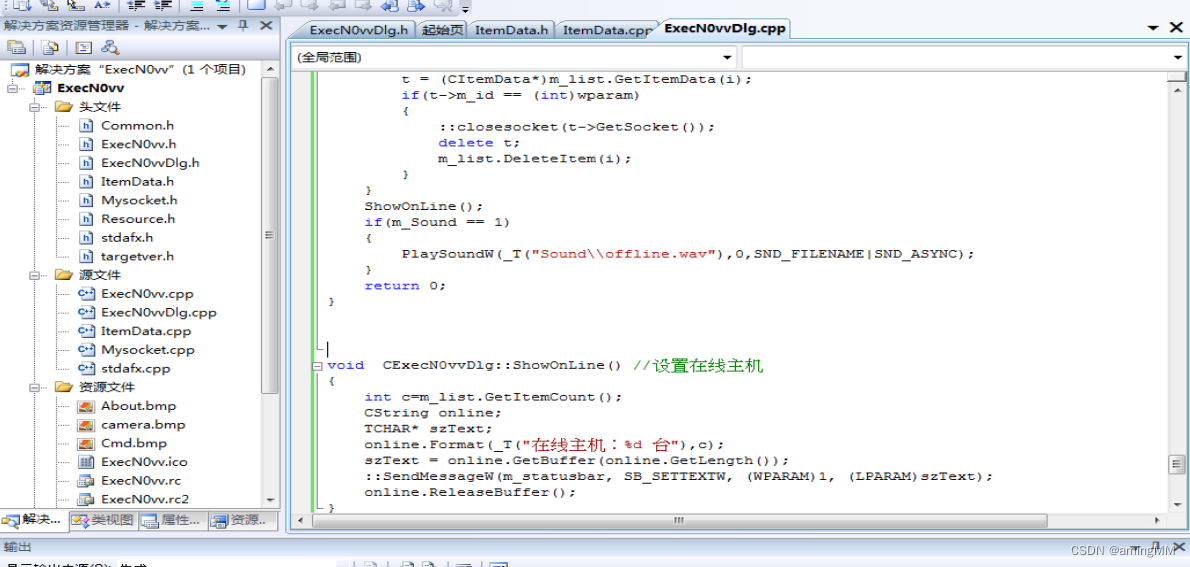Switch to the ItemData.cpp tab

click(x=607, y=30)
